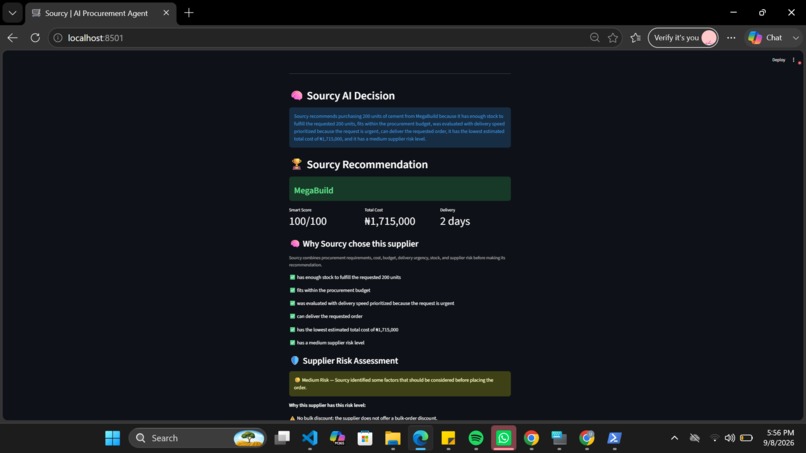This screenshot has width=806, height=453.
Task: Reload the localhost page
Action: click(x=35, y=38)
